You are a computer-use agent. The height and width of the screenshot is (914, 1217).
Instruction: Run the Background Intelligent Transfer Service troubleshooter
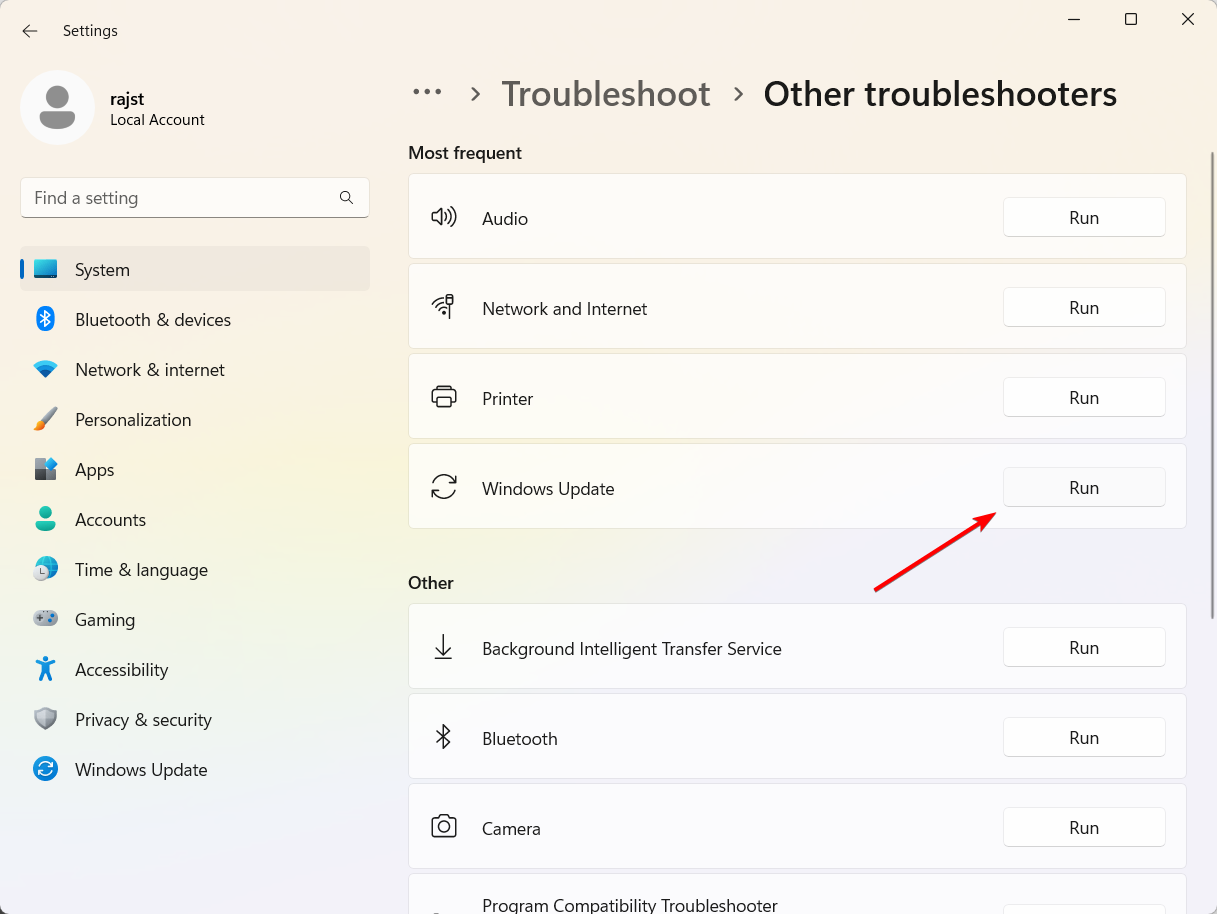coord(1084,647)
